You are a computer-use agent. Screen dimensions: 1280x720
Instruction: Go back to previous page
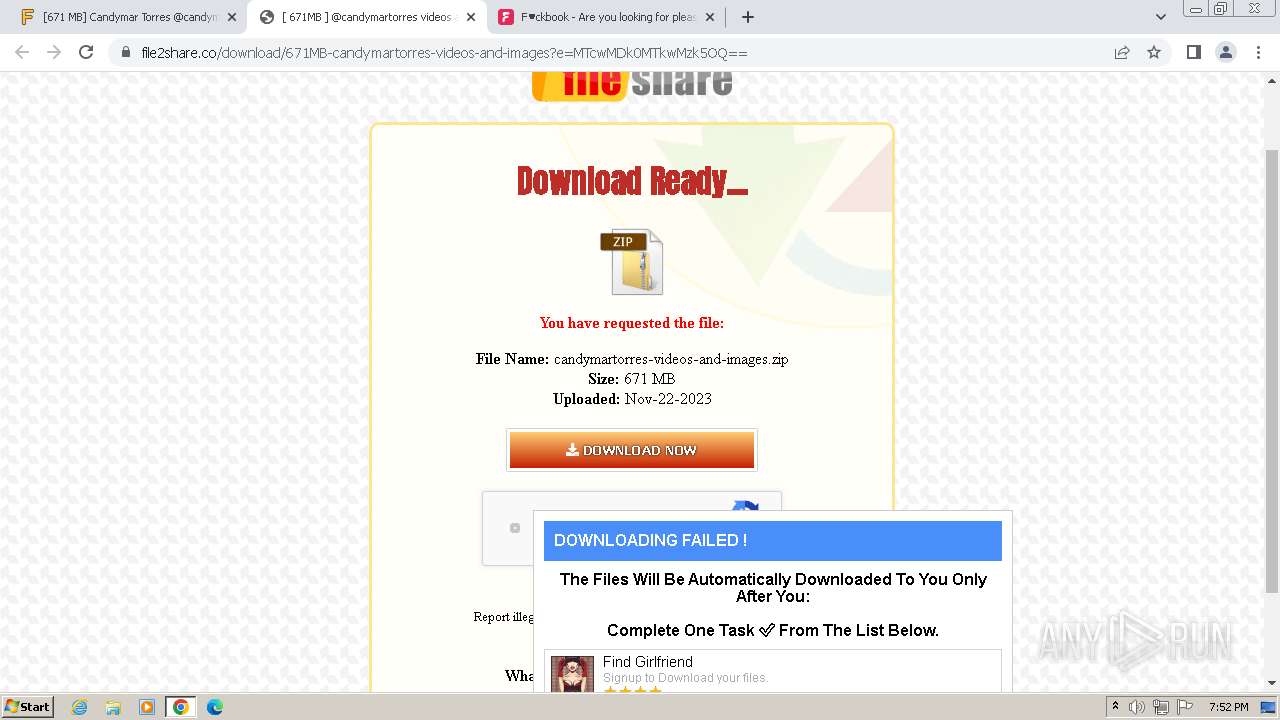22,52
